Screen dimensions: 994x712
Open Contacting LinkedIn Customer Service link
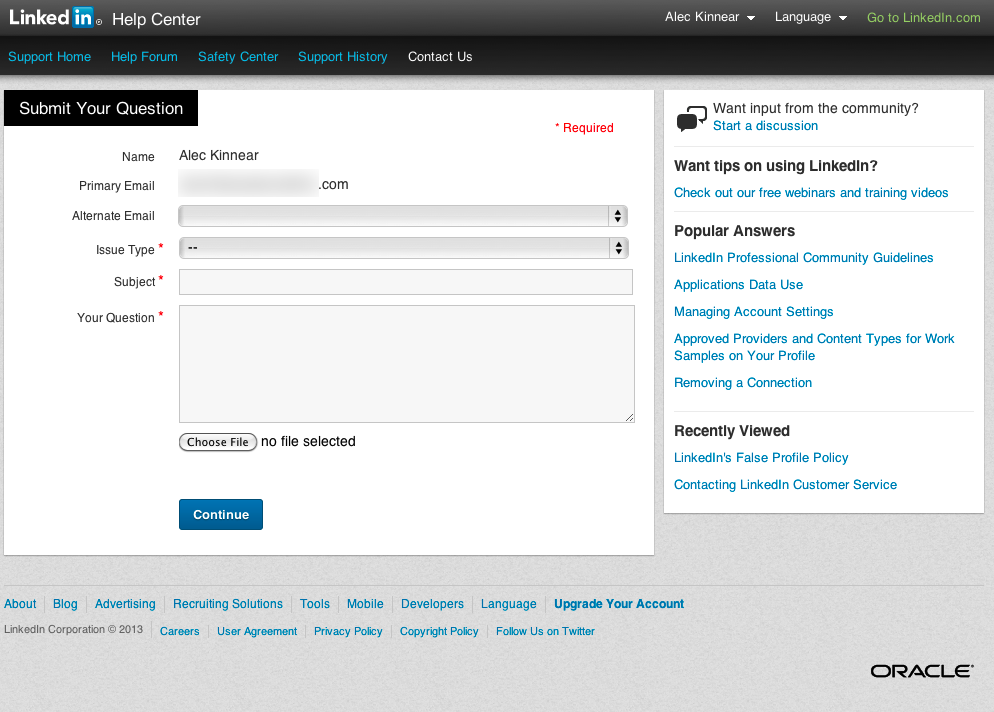pos(785,485)
